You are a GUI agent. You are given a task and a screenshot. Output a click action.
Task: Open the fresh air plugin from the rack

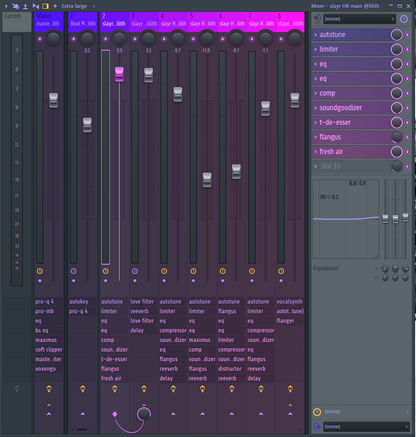tap(353, 152)
